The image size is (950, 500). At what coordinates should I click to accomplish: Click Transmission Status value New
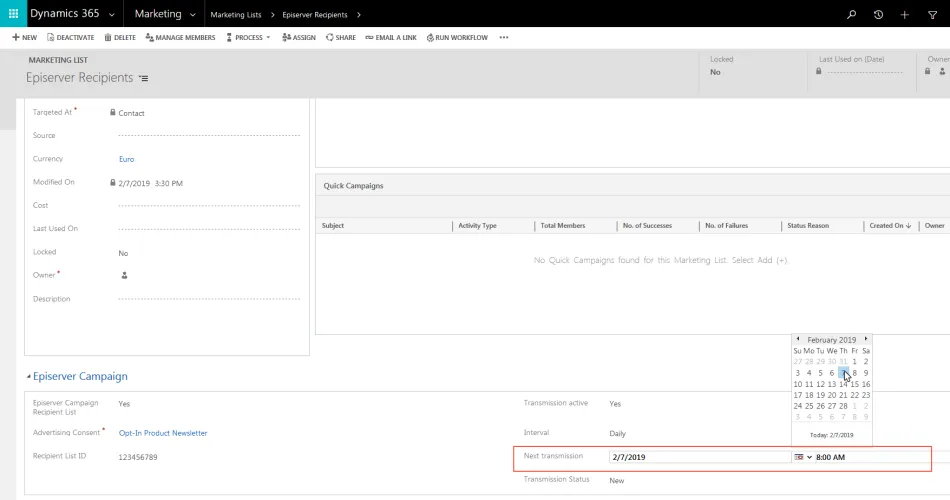coord(617,481)
